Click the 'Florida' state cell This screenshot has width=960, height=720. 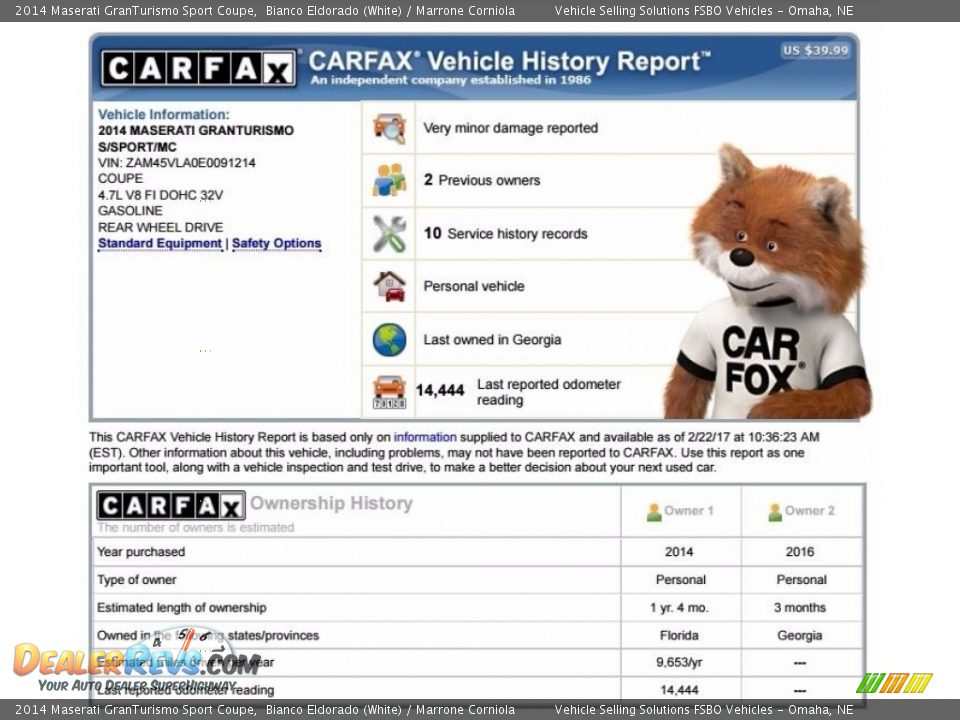[680, 636]
